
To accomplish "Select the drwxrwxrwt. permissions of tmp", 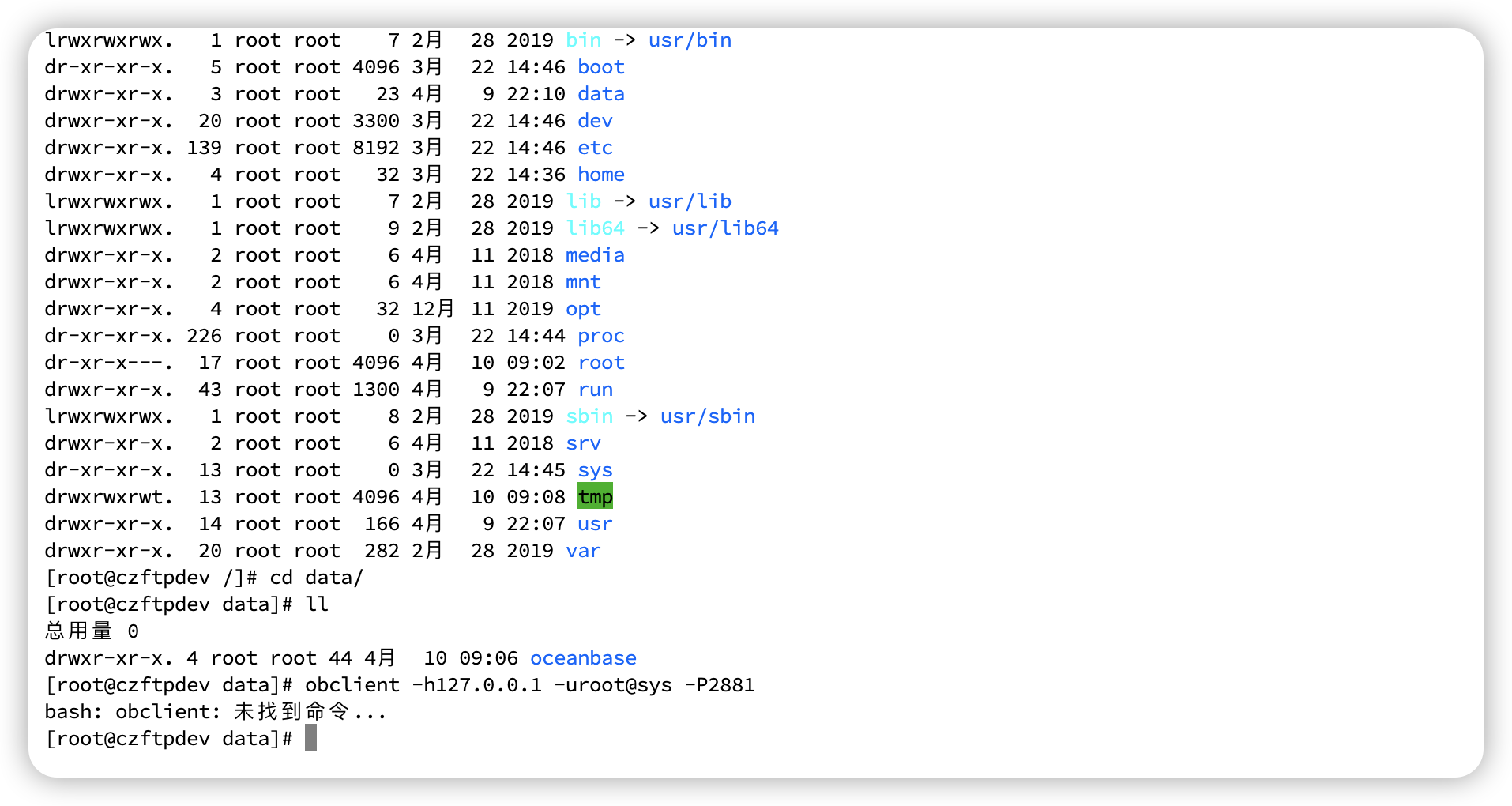I will pos(109,497).
